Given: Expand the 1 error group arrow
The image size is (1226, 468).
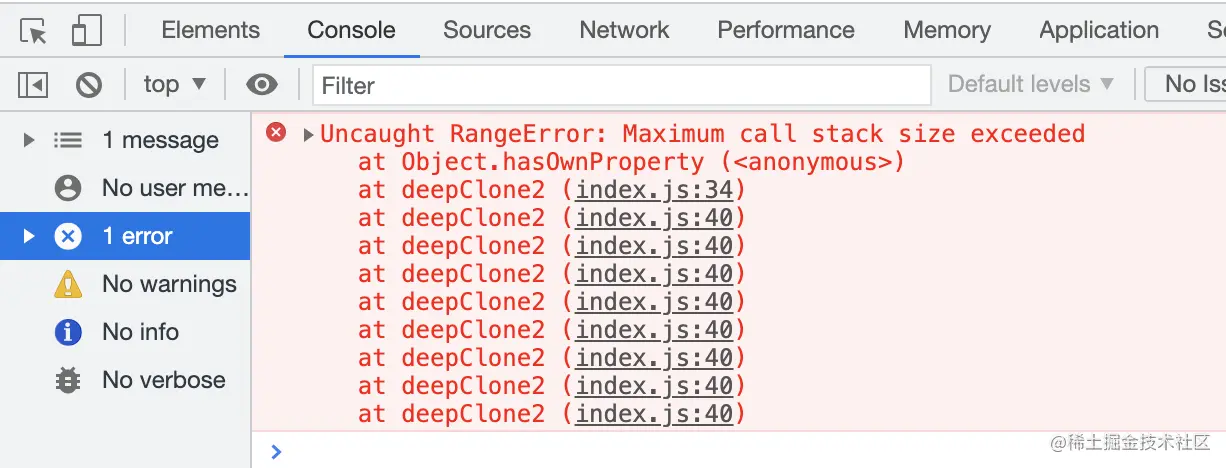Looking at the screenshot, I should 29,236.
